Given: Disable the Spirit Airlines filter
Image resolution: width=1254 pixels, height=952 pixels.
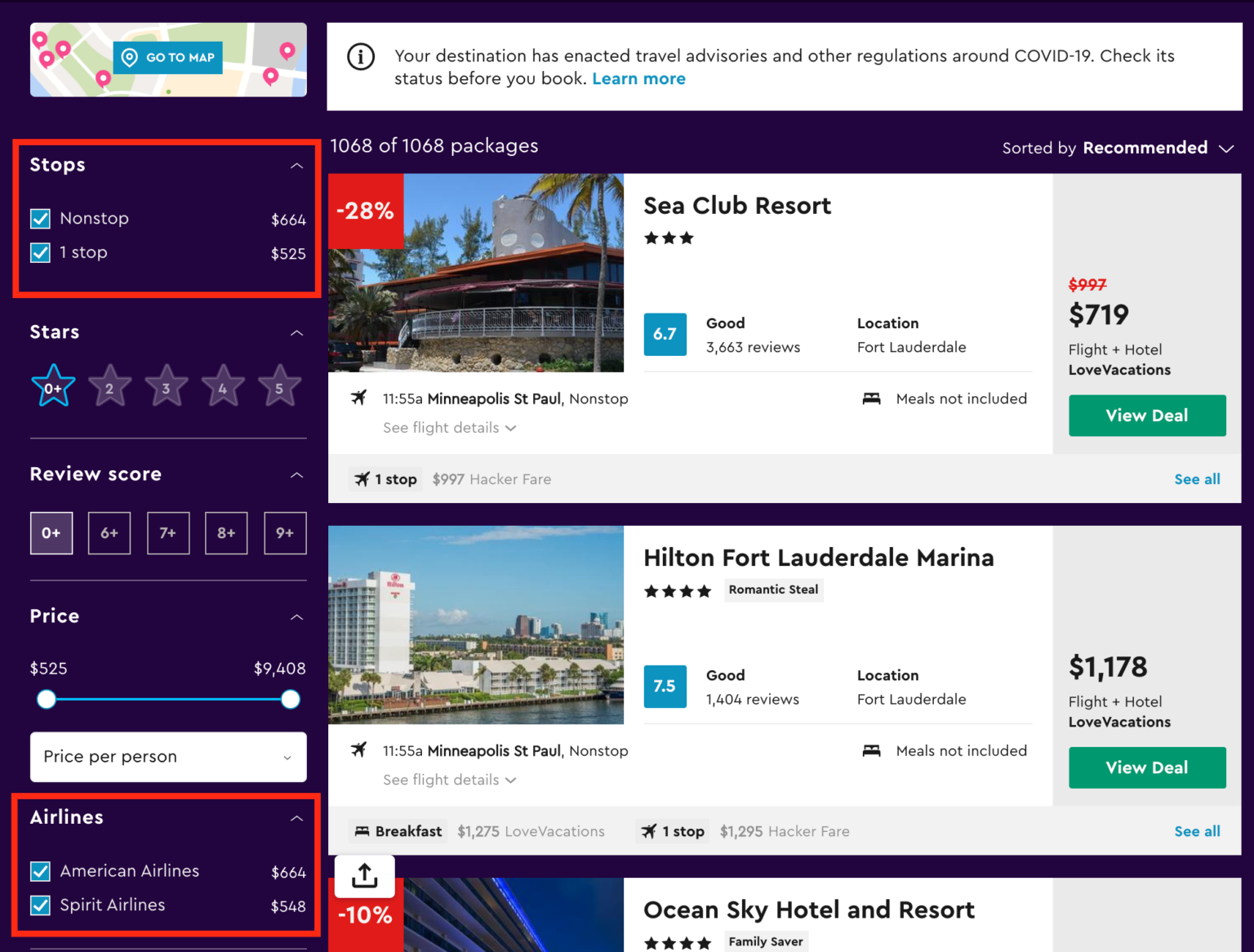Looking at the screenshot, I should tap(40, 905).
